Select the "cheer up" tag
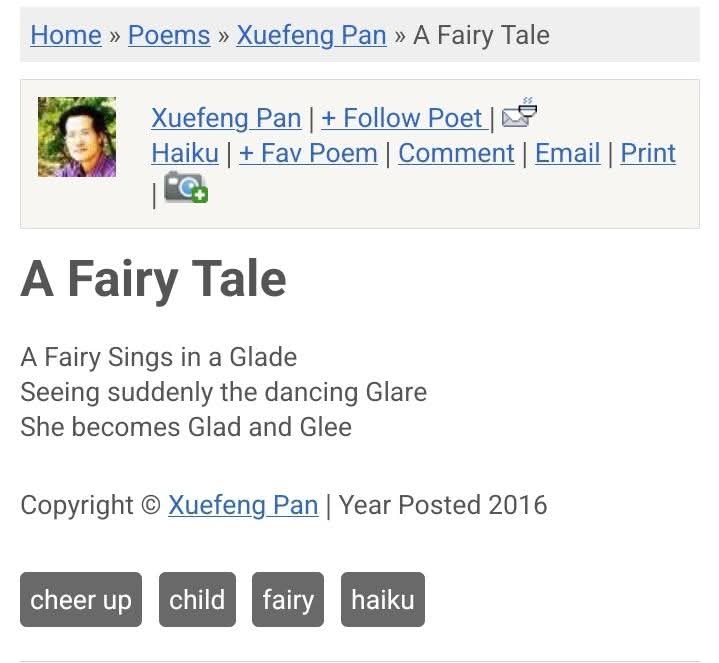 tap(81, 599)
